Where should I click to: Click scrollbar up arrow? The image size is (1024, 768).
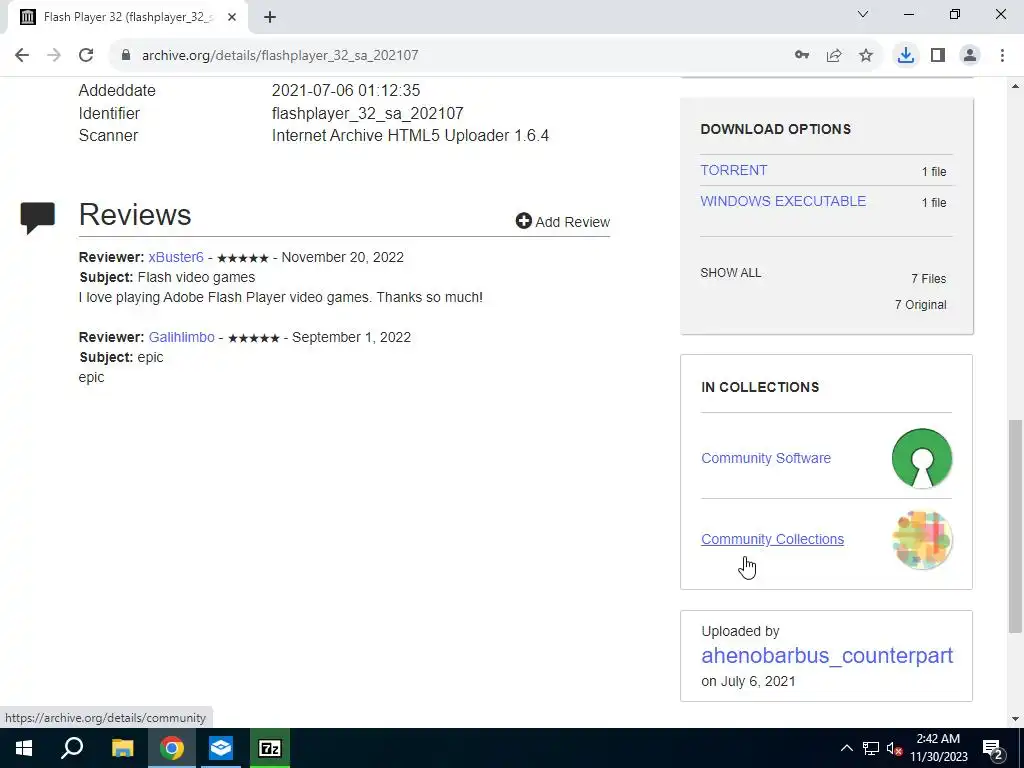point(1015,86)
